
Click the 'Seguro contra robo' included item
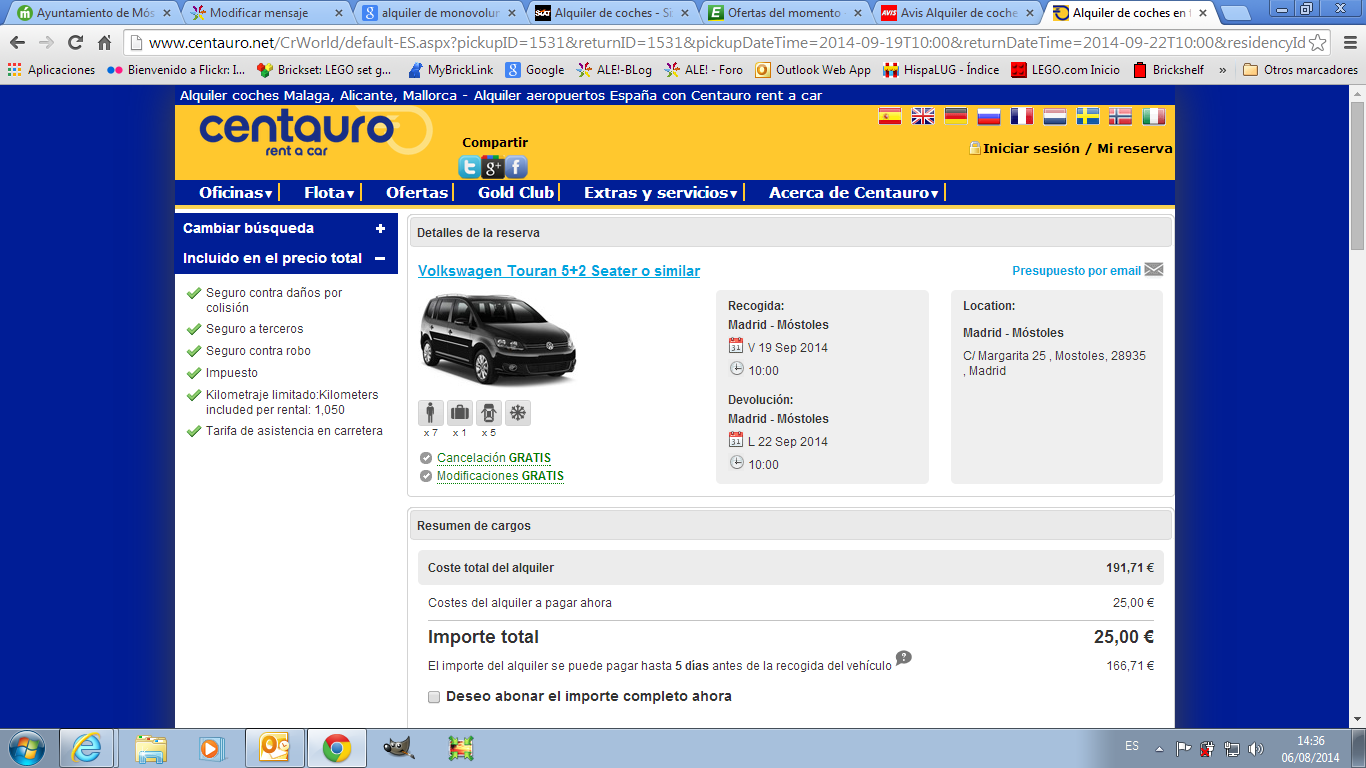[x=258, y=351]
